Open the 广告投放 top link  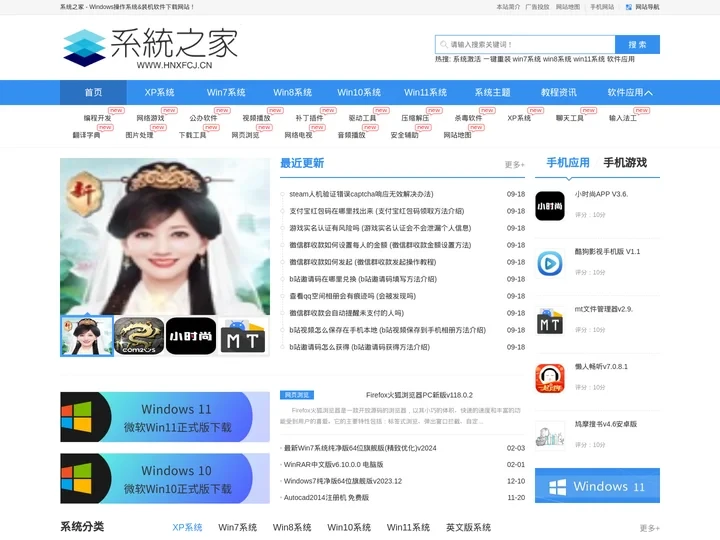(537, 7)
